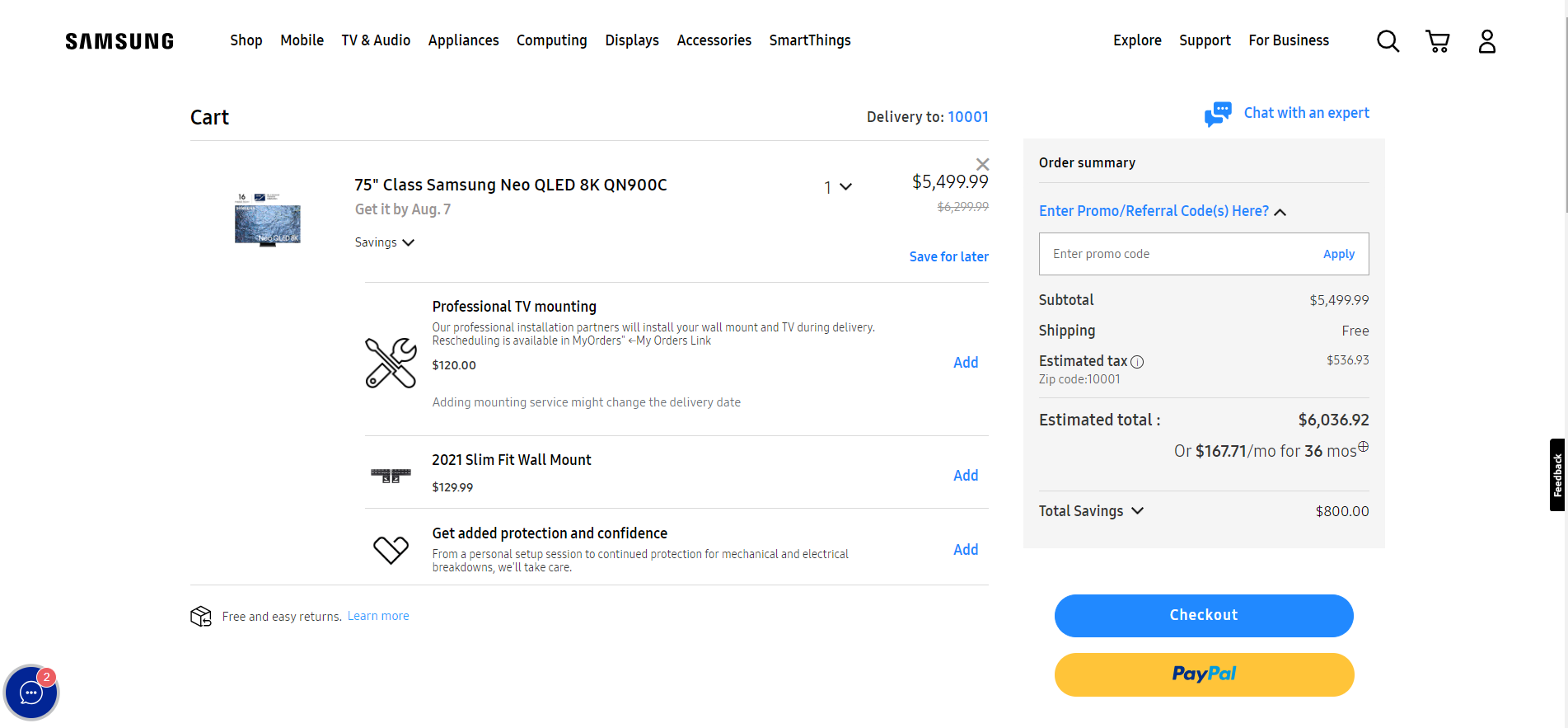Open the Accessories menu

coord(714,40)
